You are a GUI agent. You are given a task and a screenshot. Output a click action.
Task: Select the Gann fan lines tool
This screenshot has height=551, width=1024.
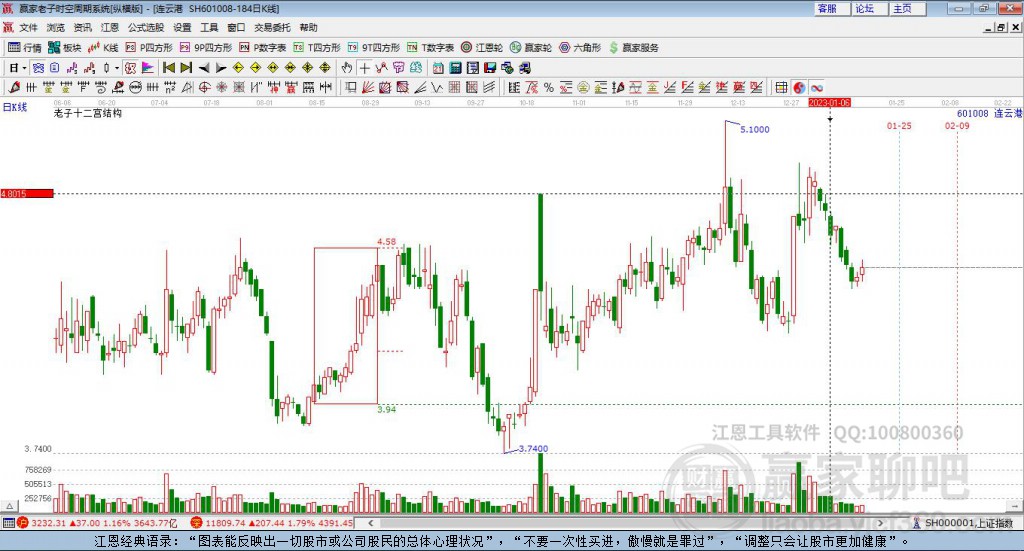click(x=368, y=87)
